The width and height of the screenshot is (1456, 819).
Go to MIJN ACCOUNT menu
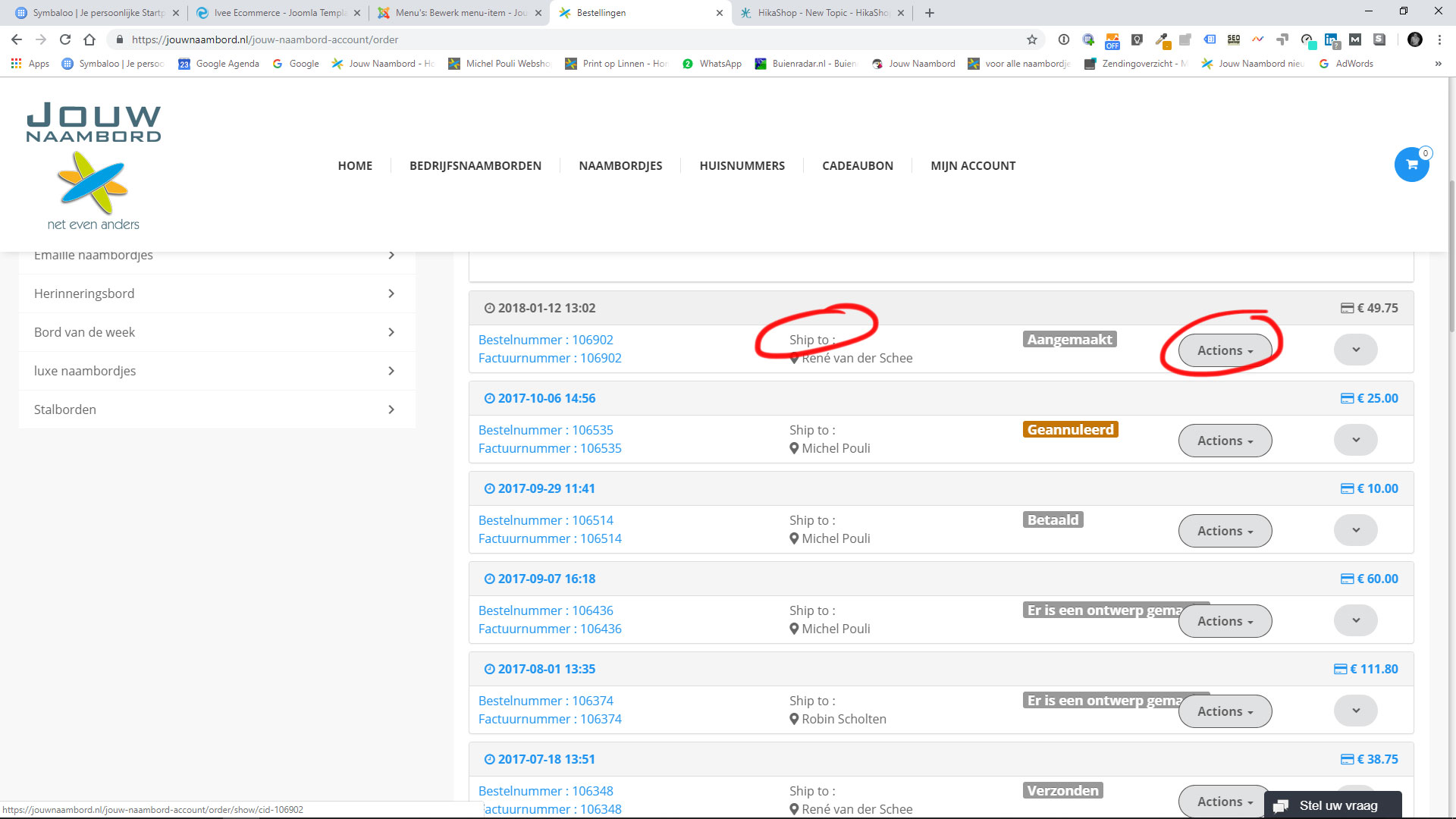(972, 165)
